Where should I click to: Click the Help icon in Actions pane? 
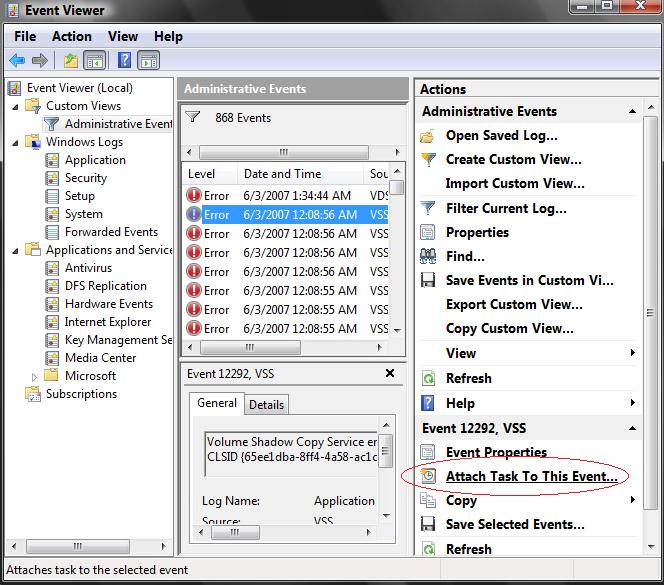(x=428, y=403)
